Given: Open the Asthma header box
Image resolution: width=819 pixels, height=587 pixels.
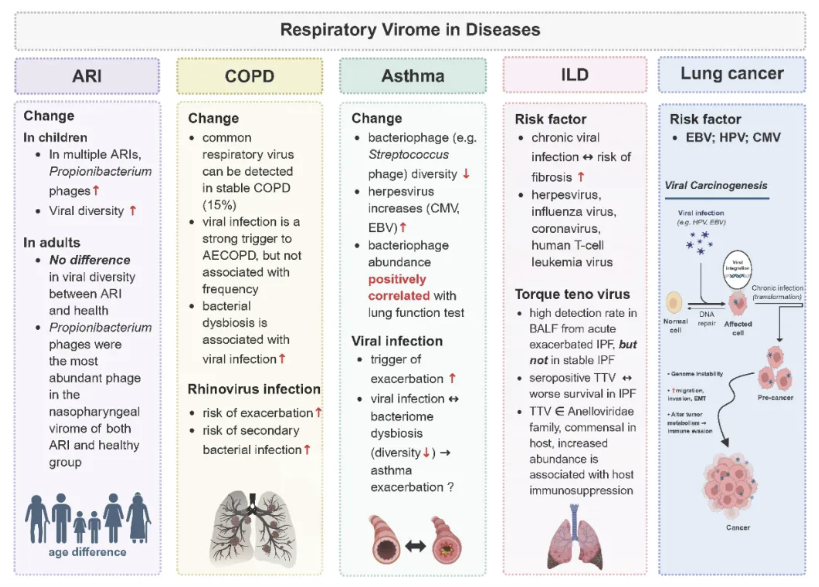Looking at the screenshot, I should pyautogui.click(x=413, y=76).
